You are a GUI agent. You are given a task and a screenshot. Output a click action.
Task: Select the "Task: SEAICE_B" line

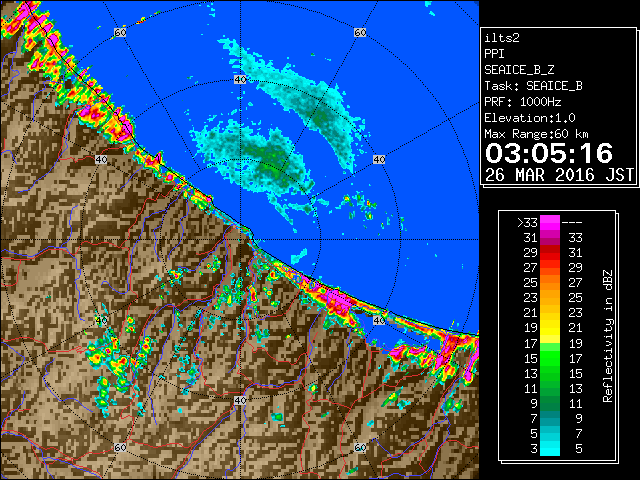point(533,86)
